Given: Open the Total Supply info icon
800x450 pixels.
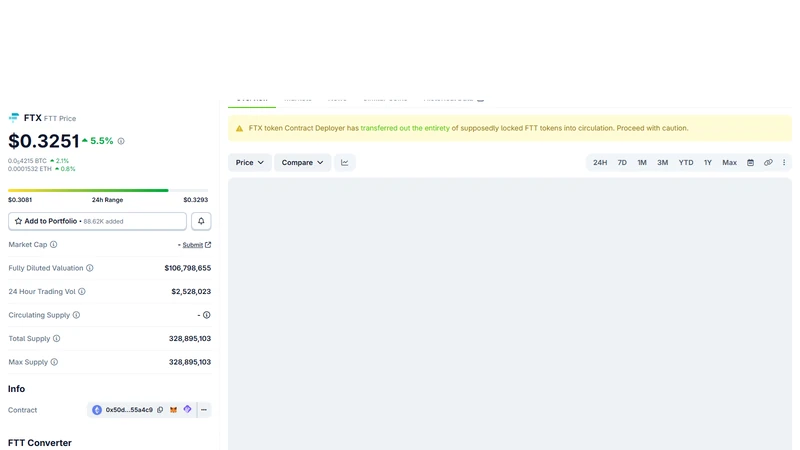Looking at the screenshot, I should pos(57,338).
